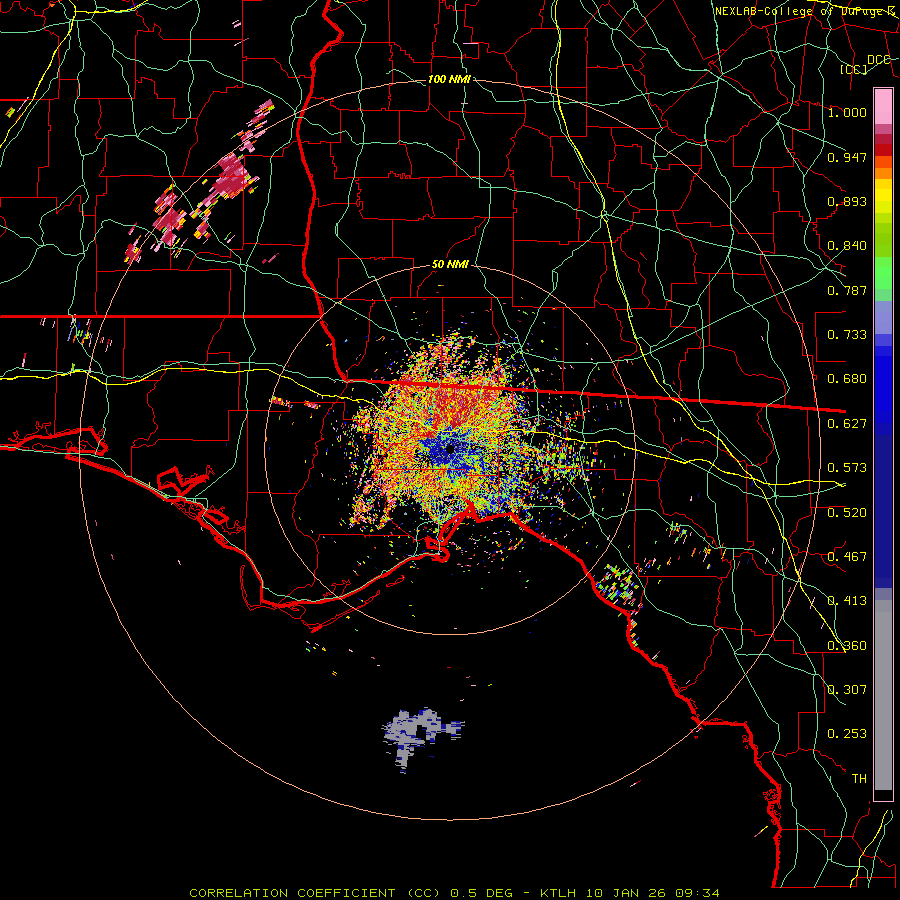Click the large pink echo cluster northwest
This screenshot has height=900, width=900.
(x=230, y=175)
